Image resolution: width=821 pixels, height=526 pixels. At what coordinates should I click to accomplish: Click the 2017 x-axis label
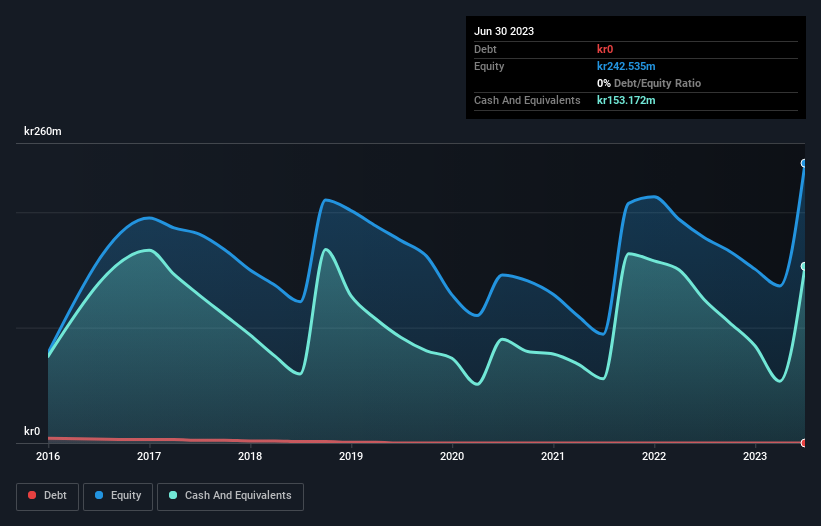coord(149,456)
